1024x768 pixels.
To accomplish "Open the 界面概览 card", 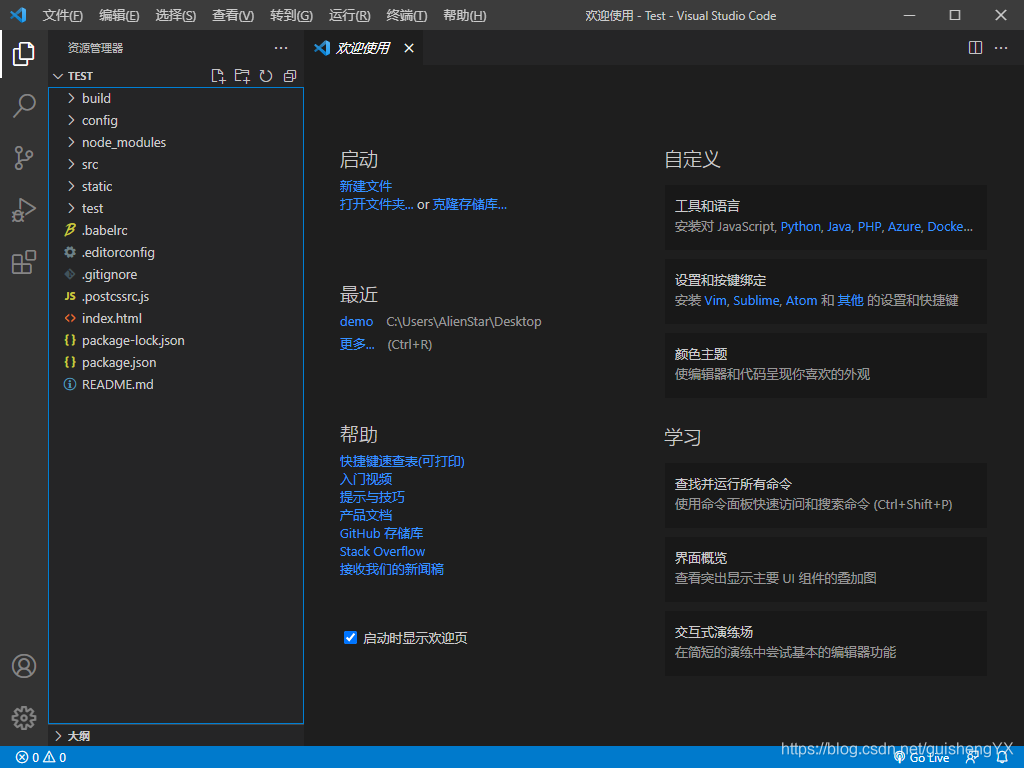I will point(825,569).
